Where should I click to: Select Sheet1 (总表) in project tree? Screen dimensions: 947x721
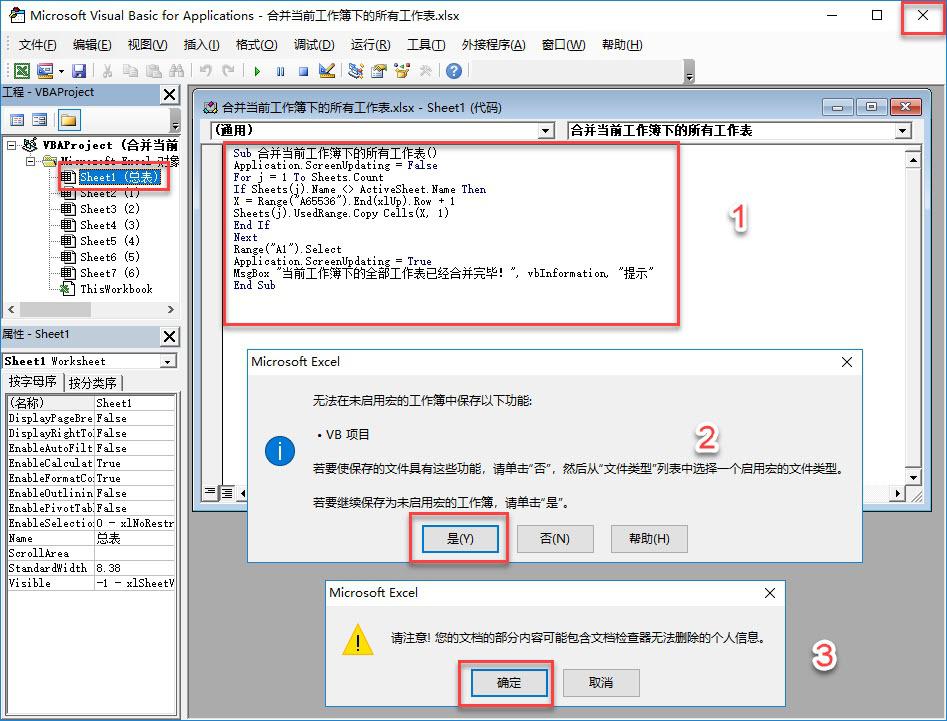tap(118, 177)
